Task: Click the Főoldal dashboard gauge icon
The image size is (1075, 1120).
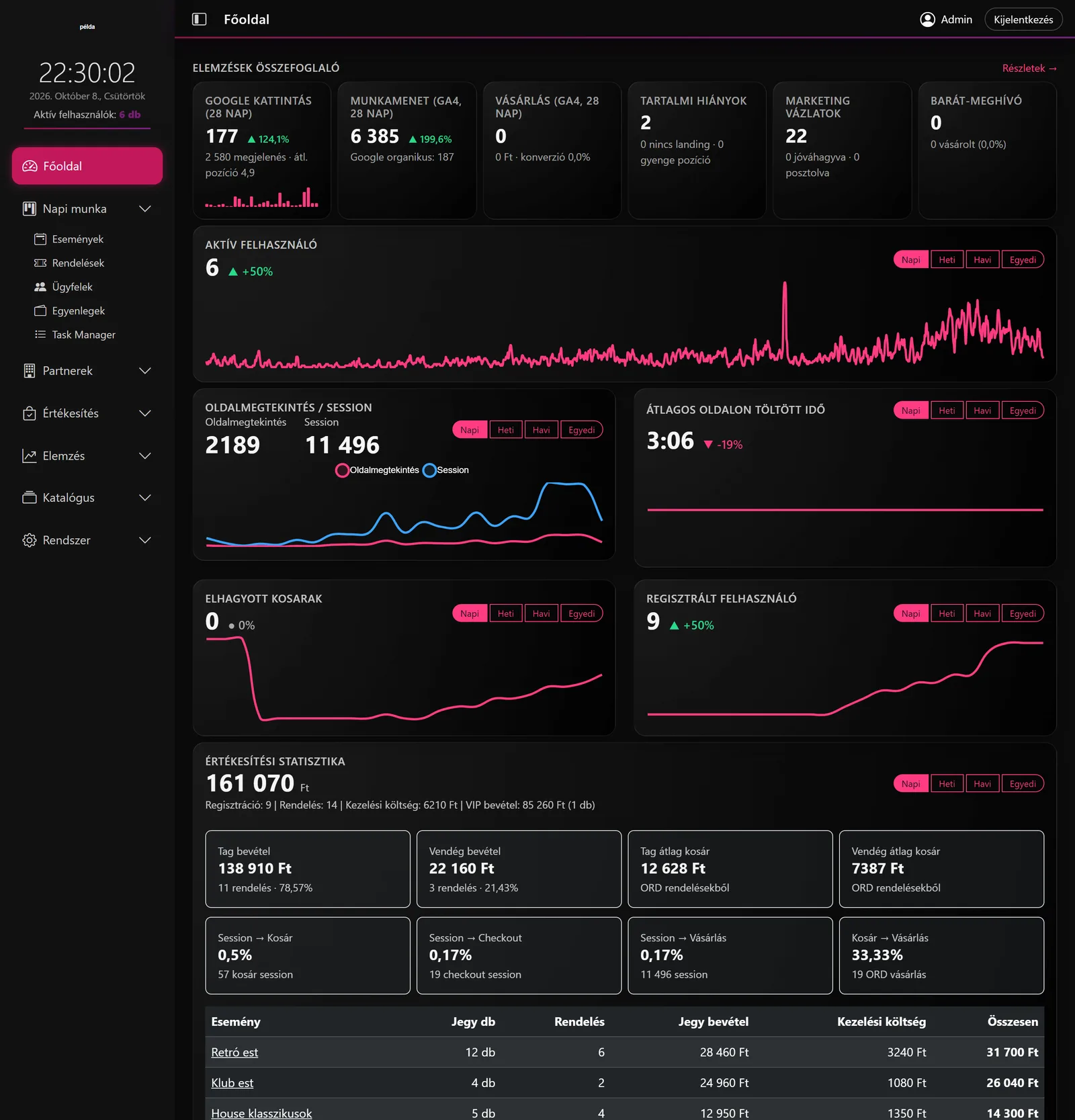Action: coord(30,166)
